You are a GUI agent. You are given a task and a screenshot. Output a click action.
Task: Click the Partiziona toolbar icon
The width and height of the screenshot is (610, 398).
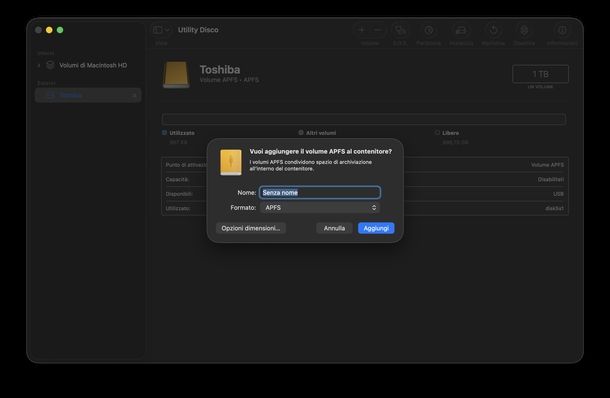click(x=429, y=30)
